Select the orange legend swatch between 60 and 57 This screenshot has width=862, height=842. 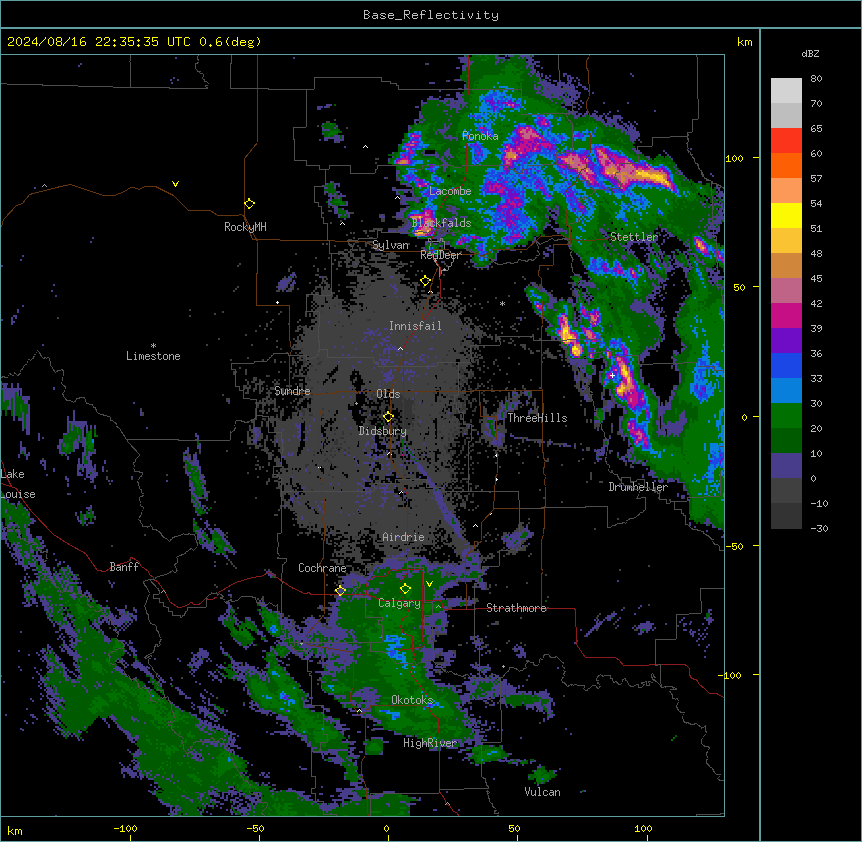(x=786, y=165)
